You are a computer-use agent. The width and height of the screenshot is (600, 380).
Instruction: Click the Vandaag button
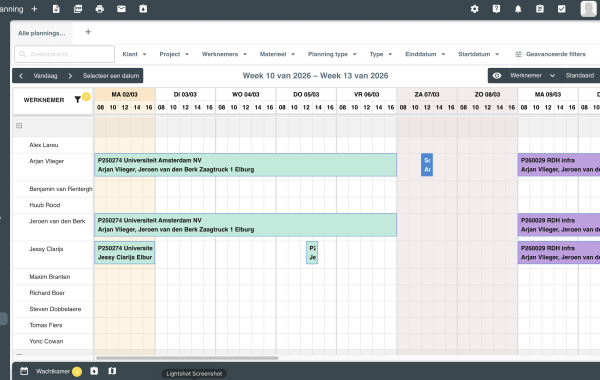click(45, 76)
